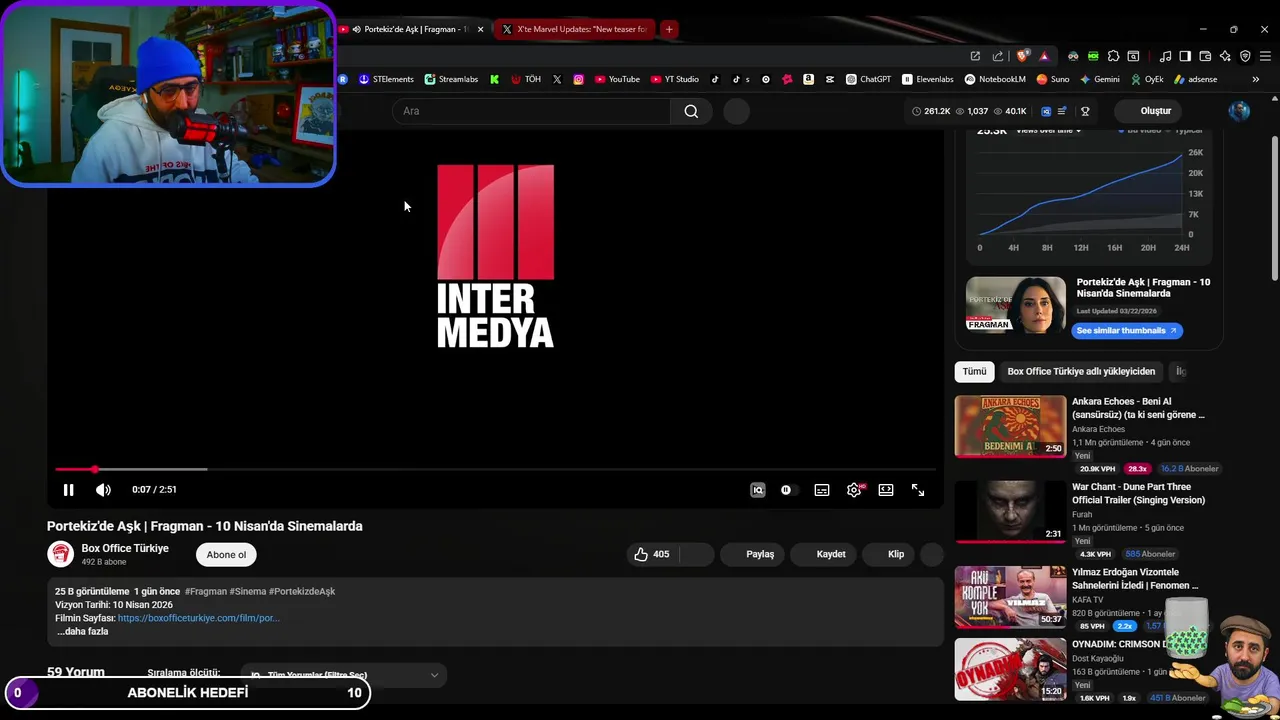Click the playhead marker at 0:07
Image resolution: width=1280 pixels, height=720 pixels.
click(95, 469)
